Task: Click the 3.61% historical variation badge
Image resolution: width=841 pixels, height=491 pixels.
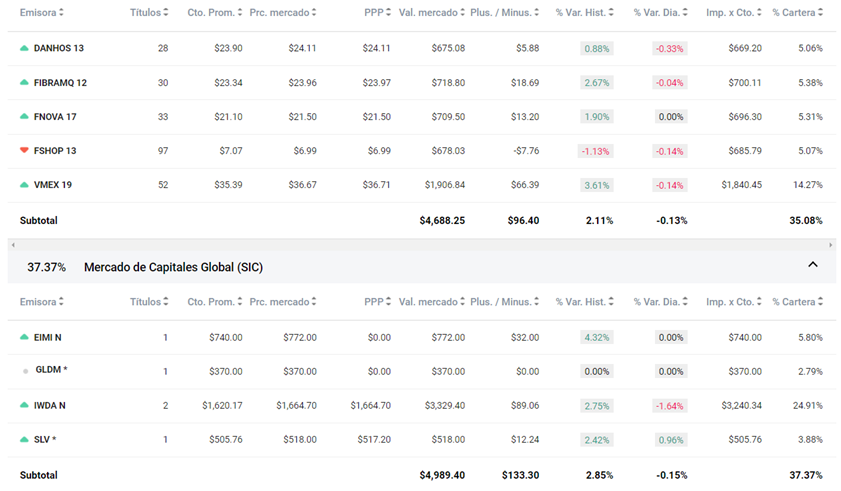Action: [x=596, y=185]
